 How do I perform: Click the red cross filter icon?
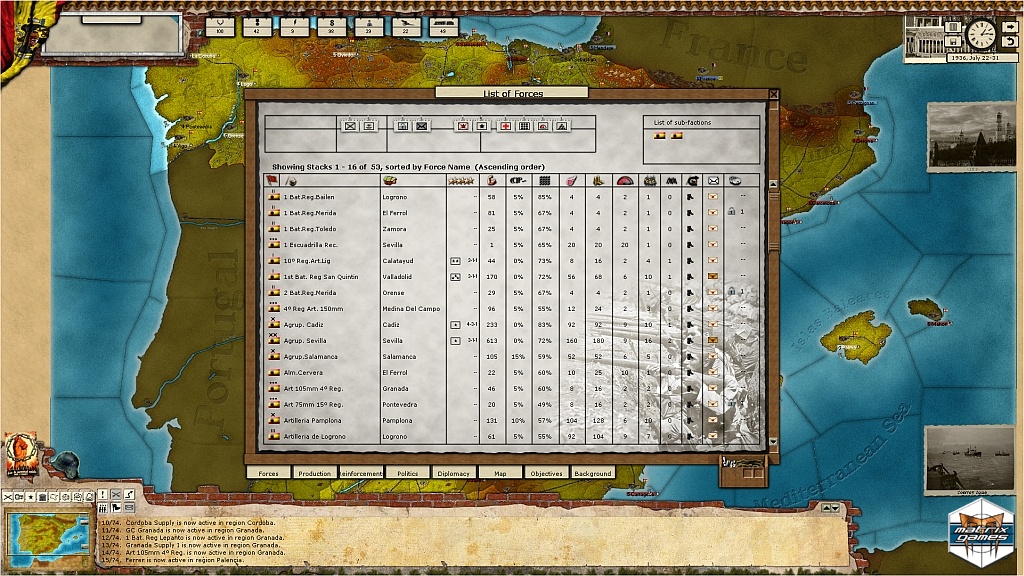(505, 126)
